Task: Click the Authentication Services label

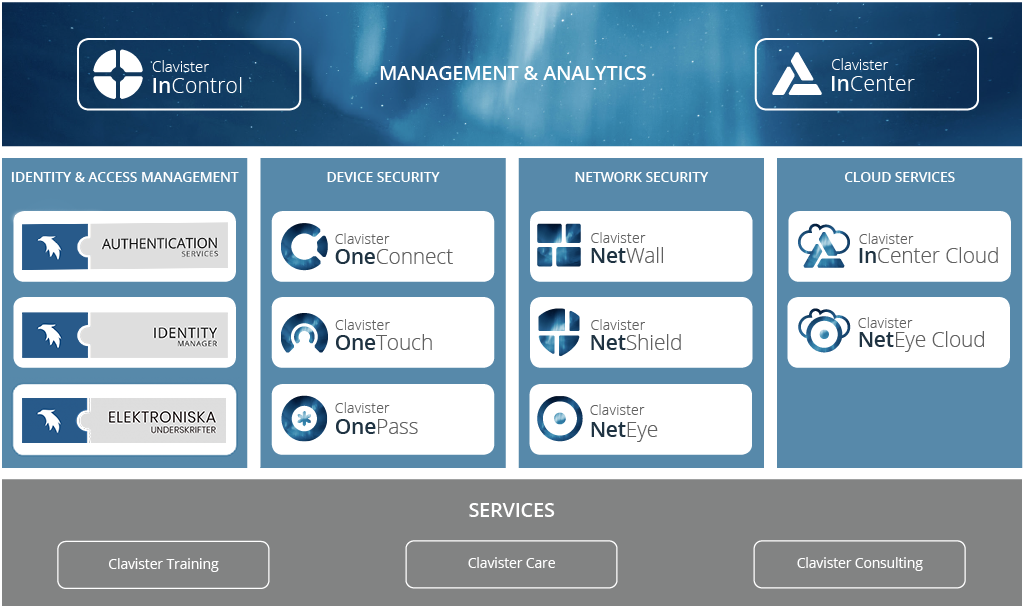Action: point(159,247)
